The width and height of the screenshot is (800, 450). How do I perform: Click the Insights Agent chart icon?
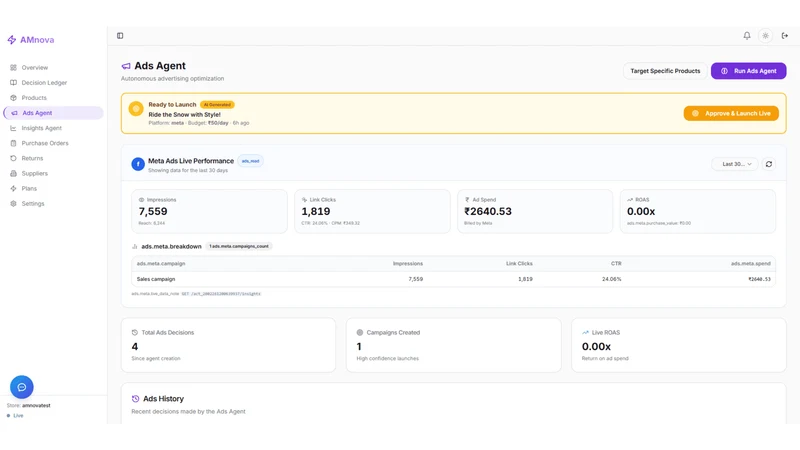coord(13,128)
